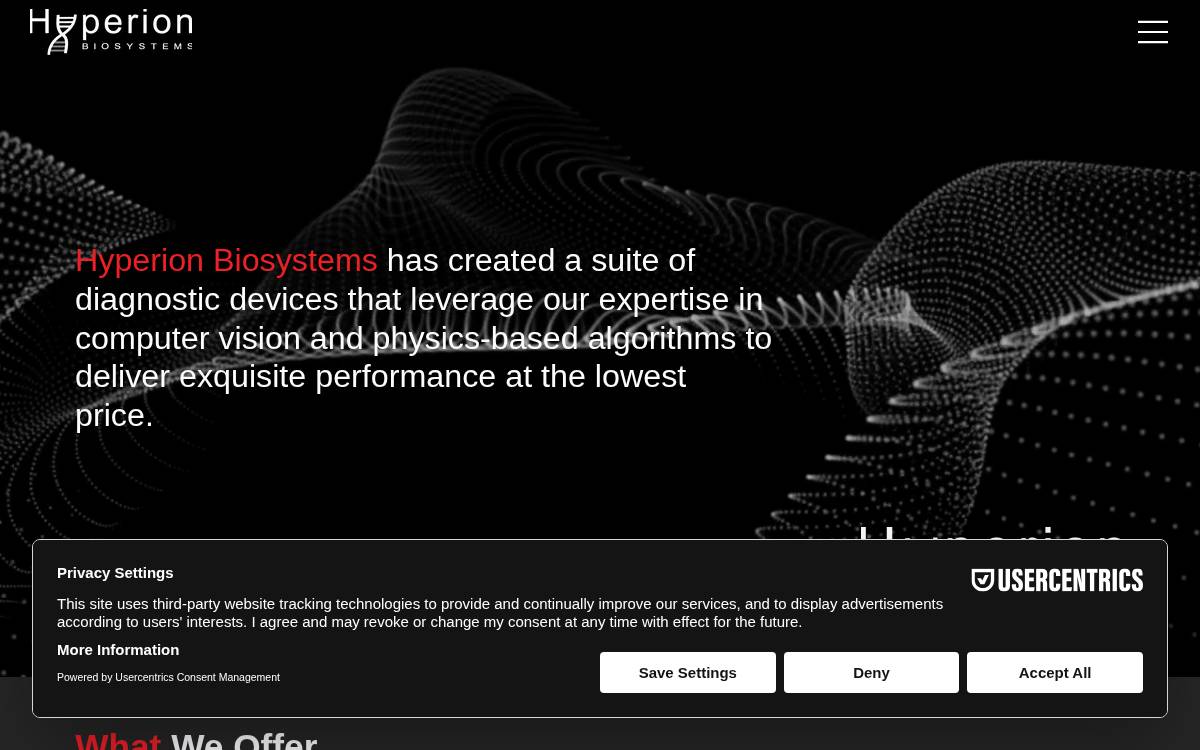
Task: Click the 'deliver exquisite performance' line
Action: (380, 377)
